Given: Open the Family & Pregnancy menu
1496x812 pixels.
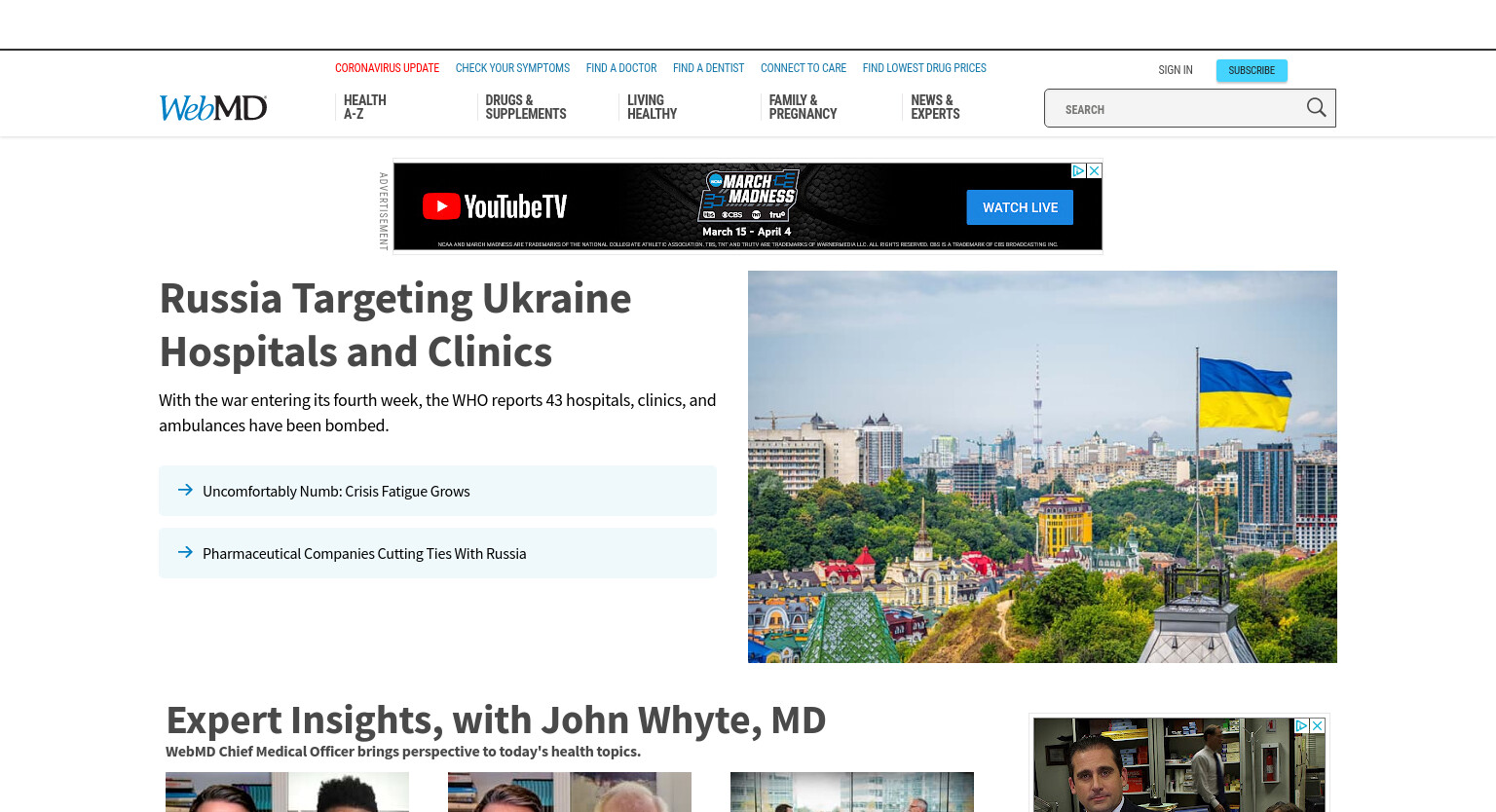Looking at the screenshot, I should tap(803, 107).
